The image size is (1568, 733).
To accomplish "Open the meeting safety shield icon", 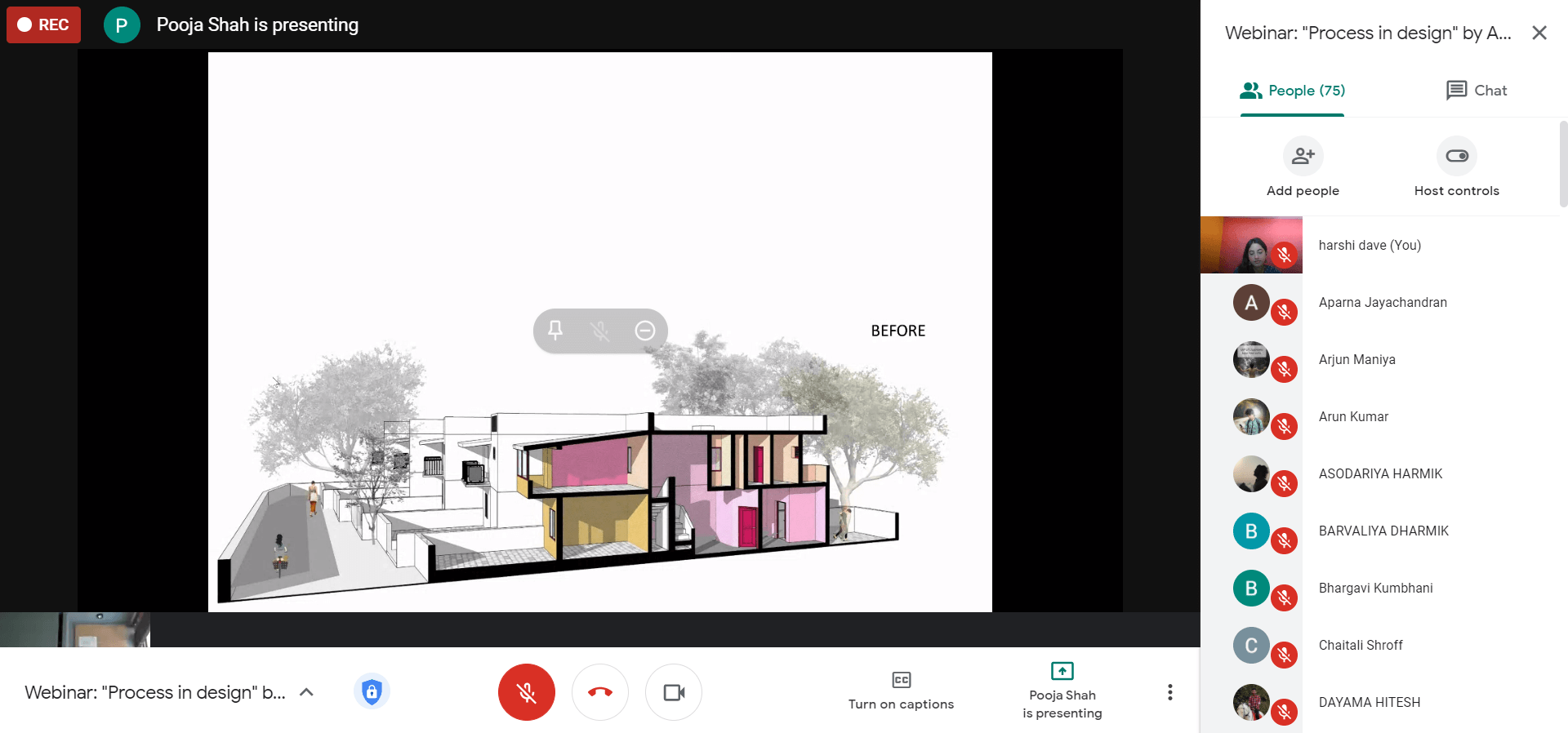I will tap(372, 692).
